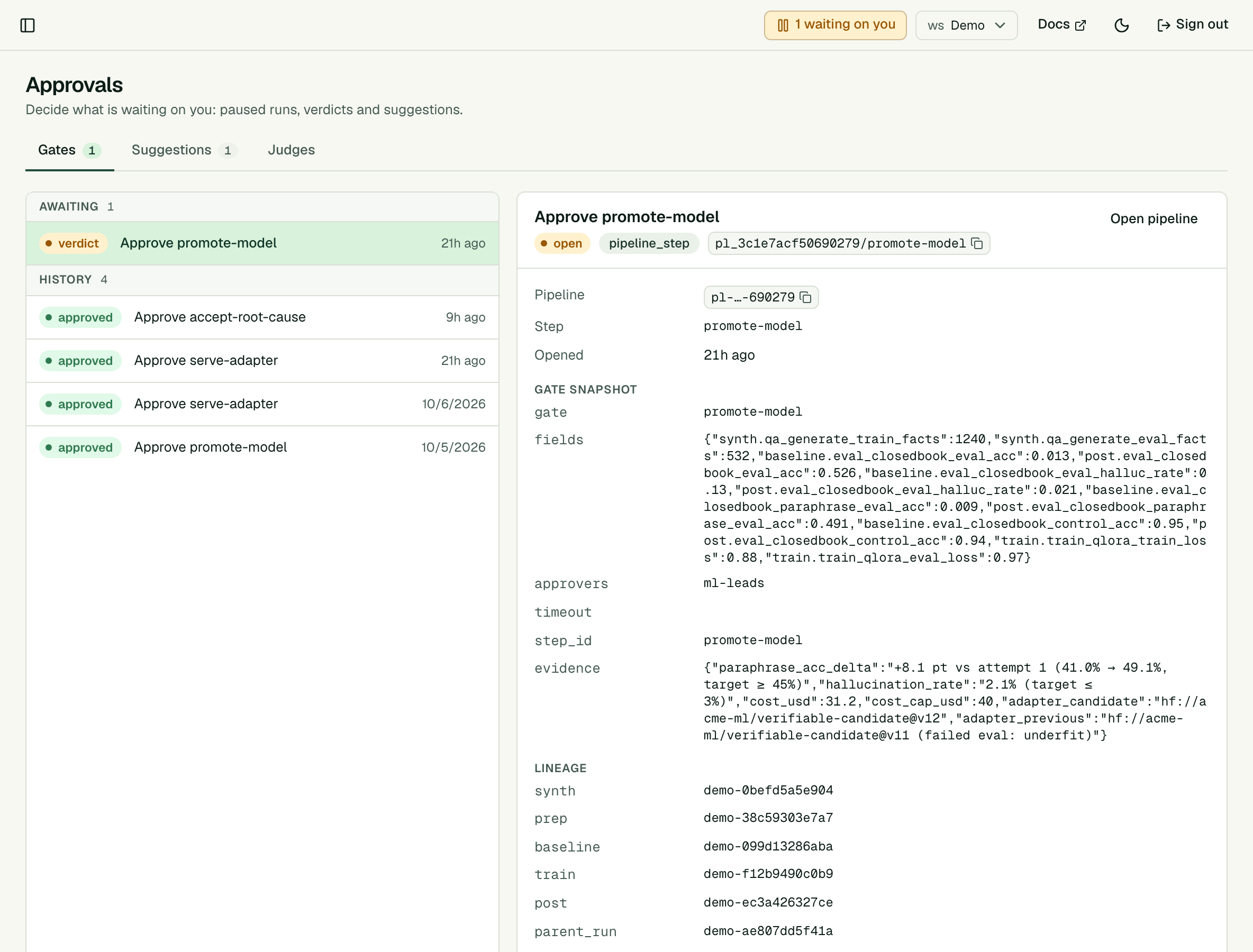
Task: Open the Judges tab
Action: [292, 150]
